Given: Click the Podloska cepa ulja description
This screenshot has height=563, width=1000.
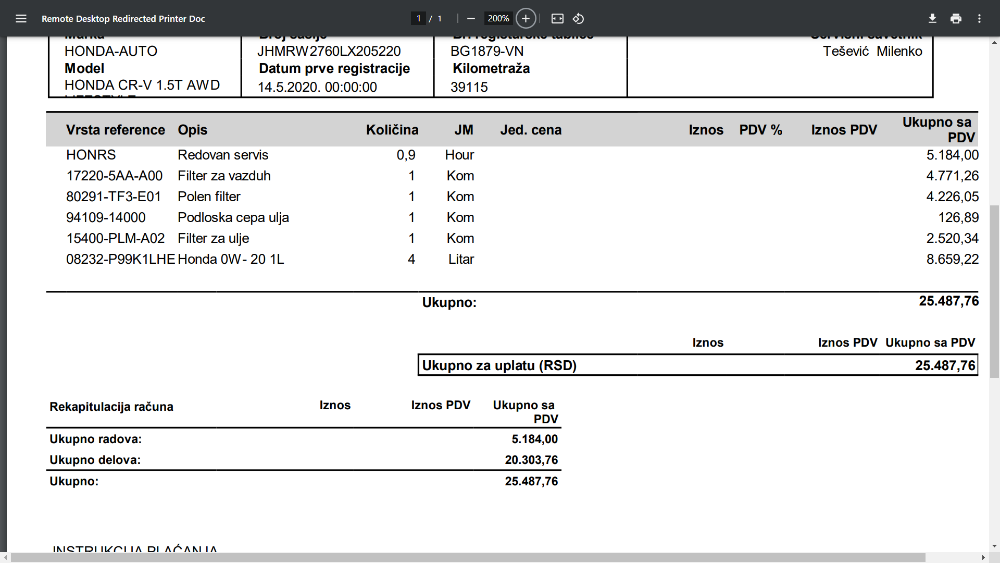Looking at the screenshot, I should [233, 218].
